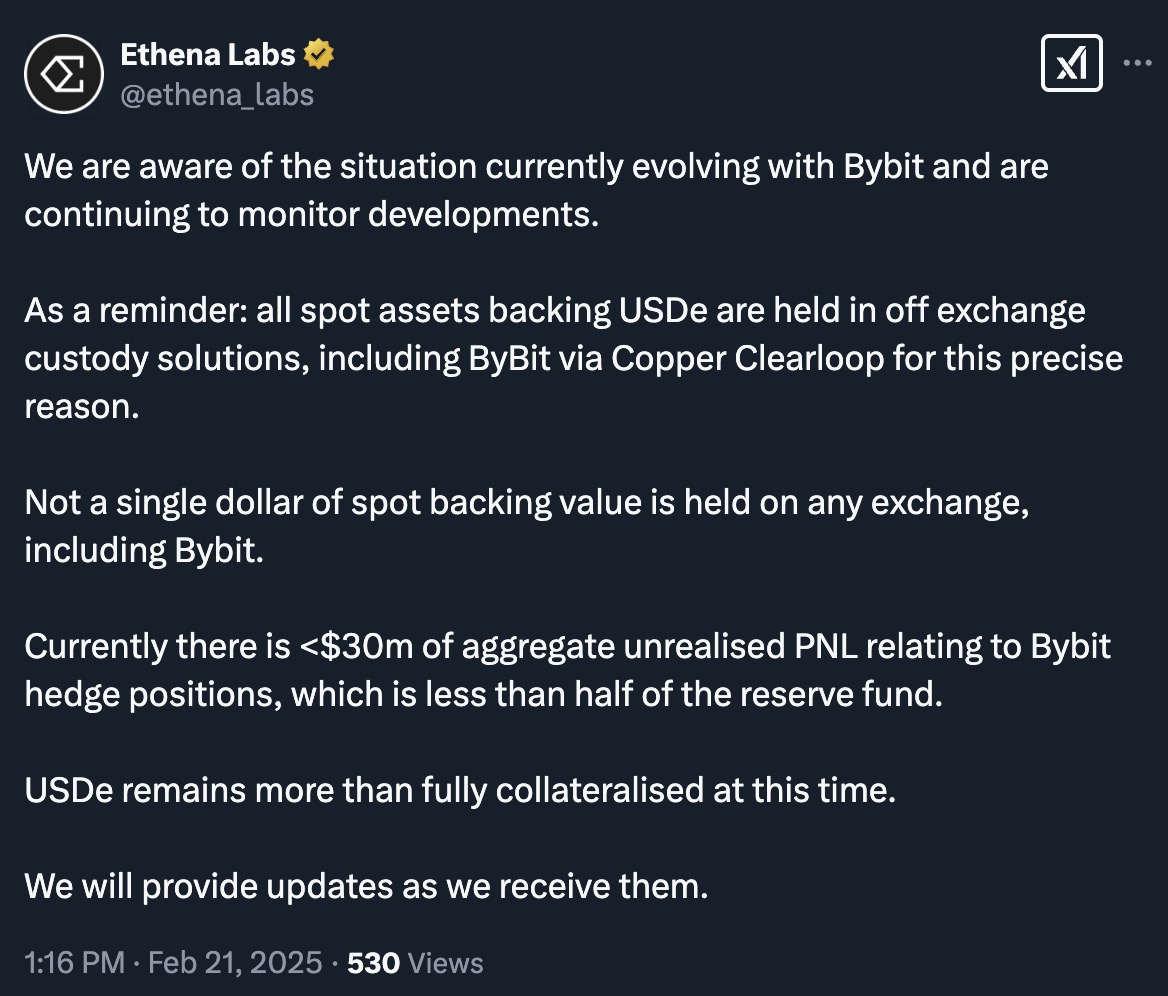Click the @ethena_labs handle
This screenshot has height=996, width=1168.
tap(217, 94)
